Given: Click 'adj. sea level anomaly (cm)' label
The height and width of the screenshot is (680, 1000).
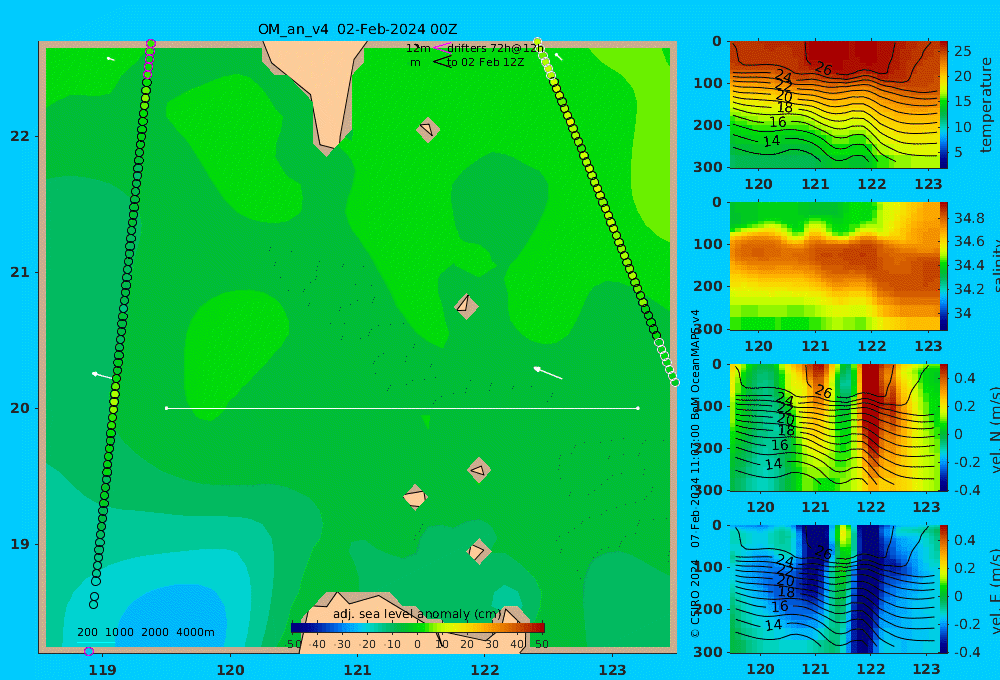Looking at the screenshot, I should pos(417,614).
